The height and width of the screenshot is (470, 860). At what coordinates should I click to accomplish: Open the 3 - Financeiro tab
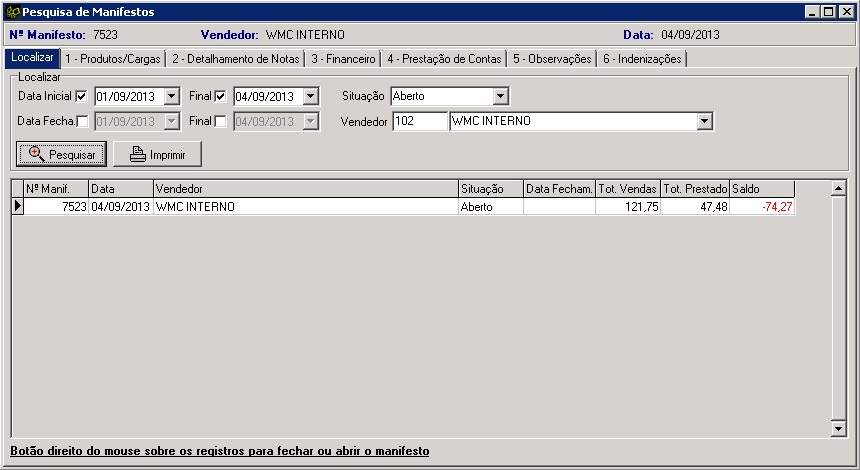click(x=343, y=59)
